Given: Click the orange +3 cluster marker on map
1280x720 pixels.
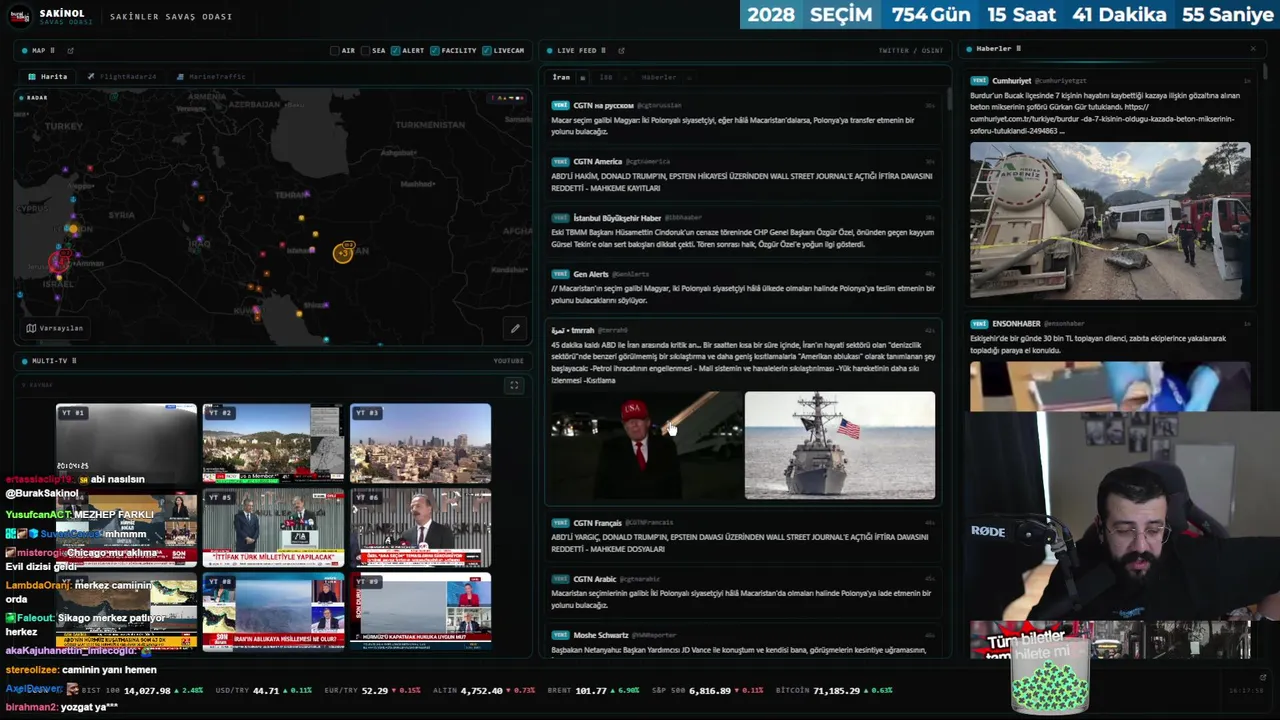Looking at the screenshot, I should point(343,253).
